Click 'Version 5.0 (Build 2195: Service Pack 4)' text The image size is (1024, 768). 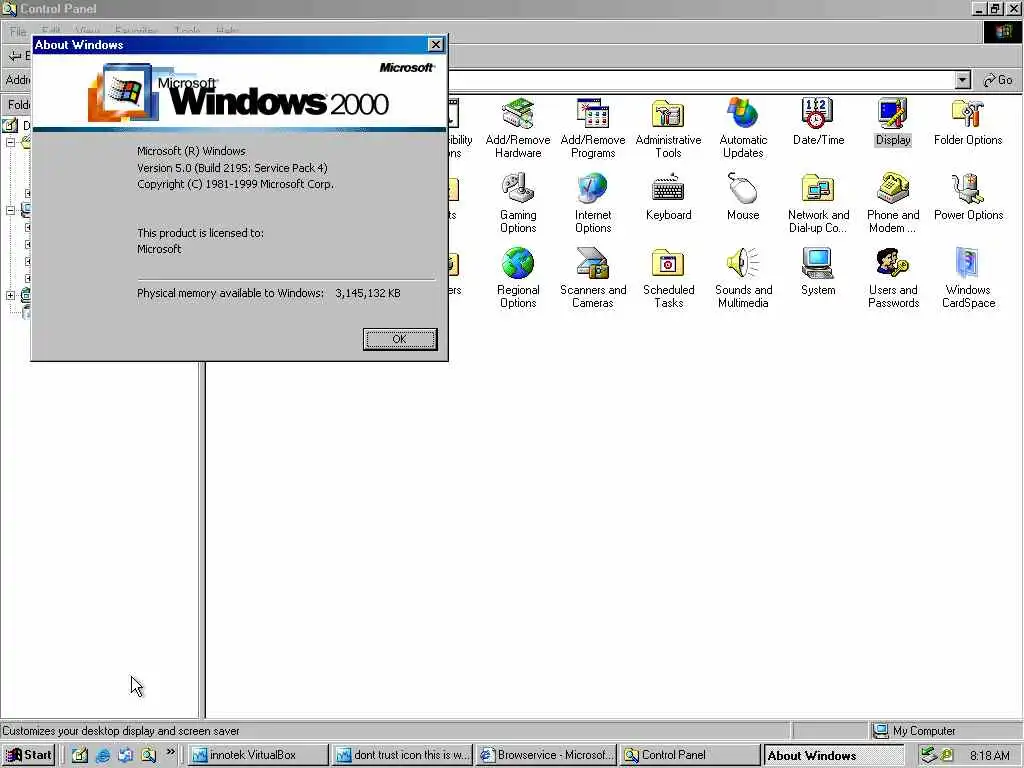click(x=232, y=168)
